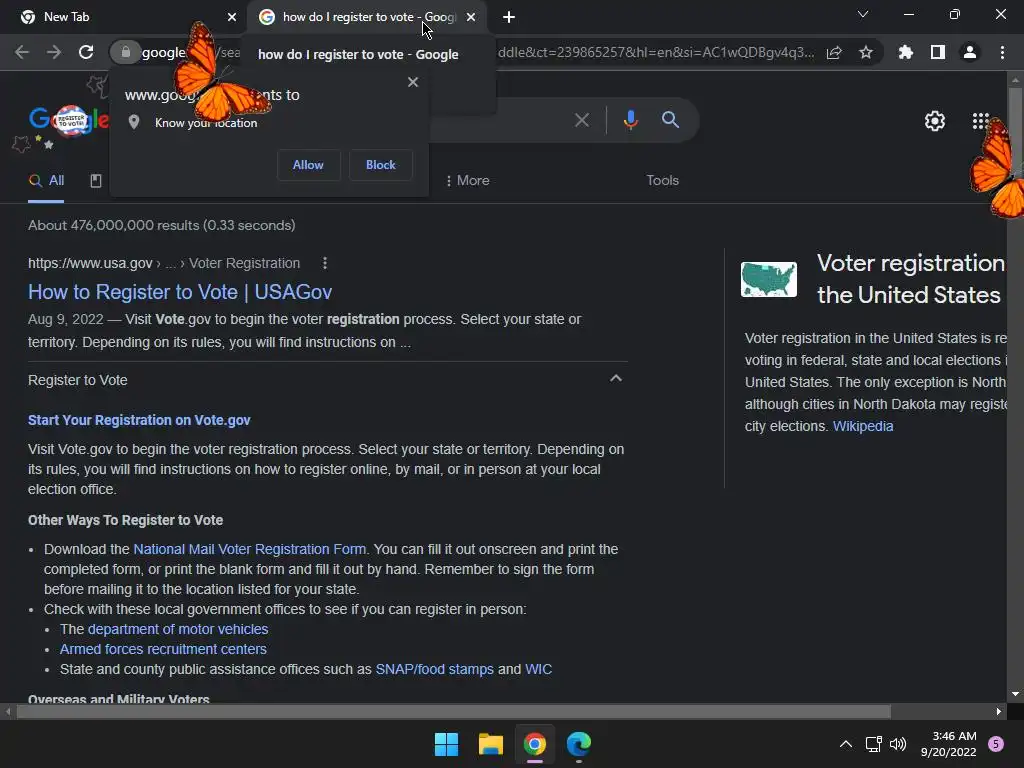
Task: Open the clock showing 3:46 AM
Action: click(948, 744)
